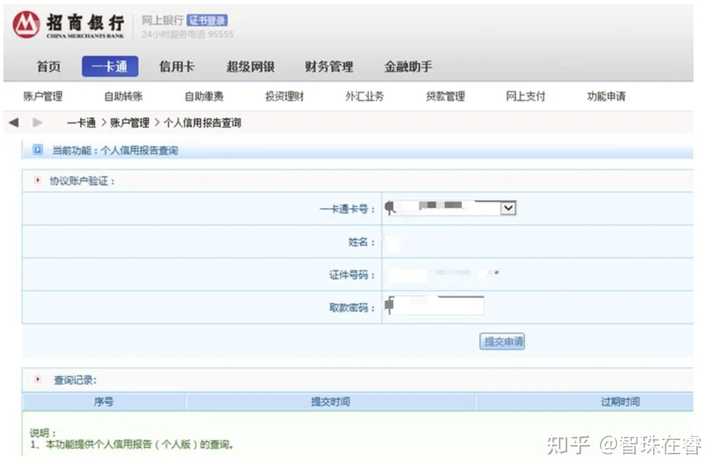Expand the 协议账户验证 section marker
The width and height of the screenshot is (720, 474).
click(x=38, y=180)
